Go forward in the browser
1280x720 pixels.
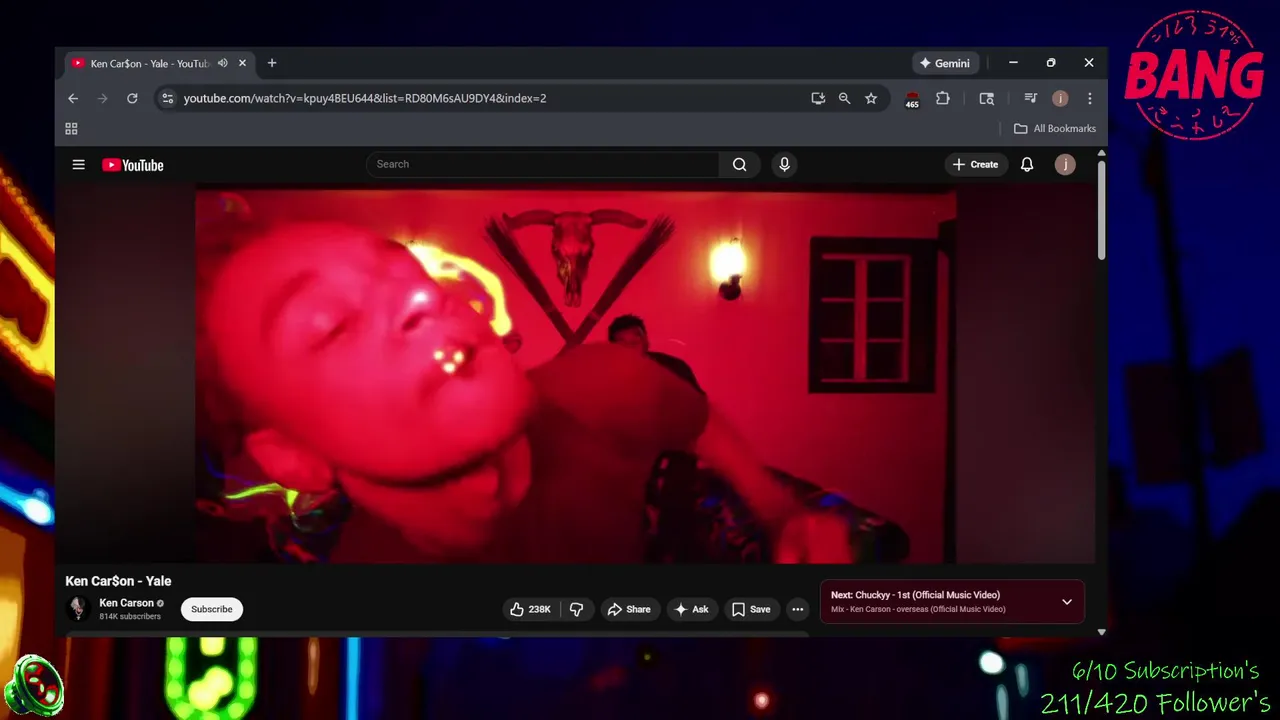point(102,98)
